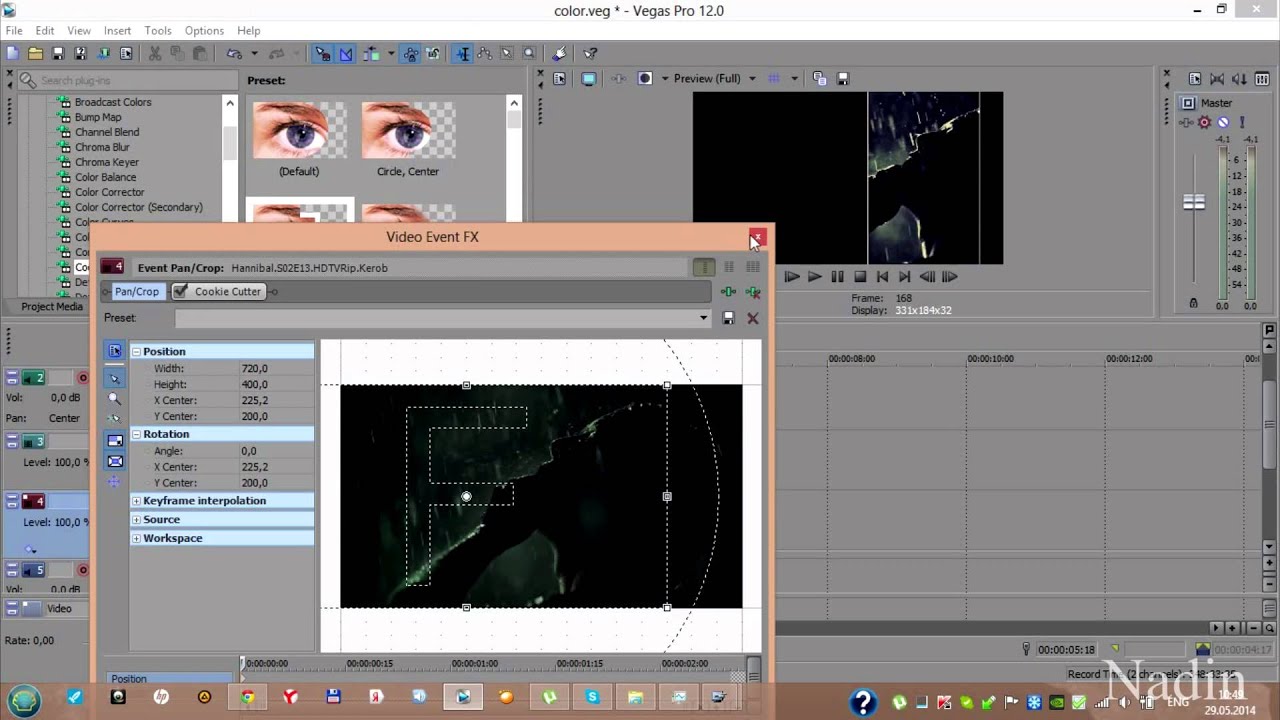Click Play From Start in preview
1280x720 pixels.
(792, 277)
